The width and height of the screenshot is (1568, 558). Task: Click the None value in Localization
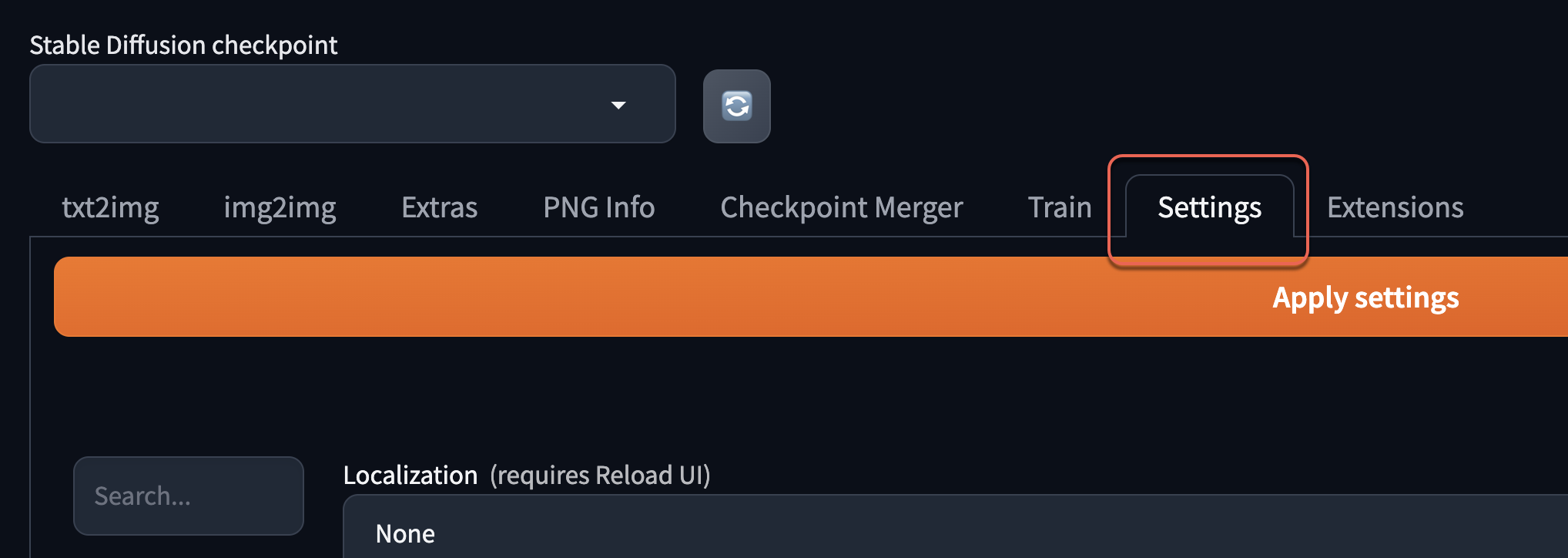405,534
